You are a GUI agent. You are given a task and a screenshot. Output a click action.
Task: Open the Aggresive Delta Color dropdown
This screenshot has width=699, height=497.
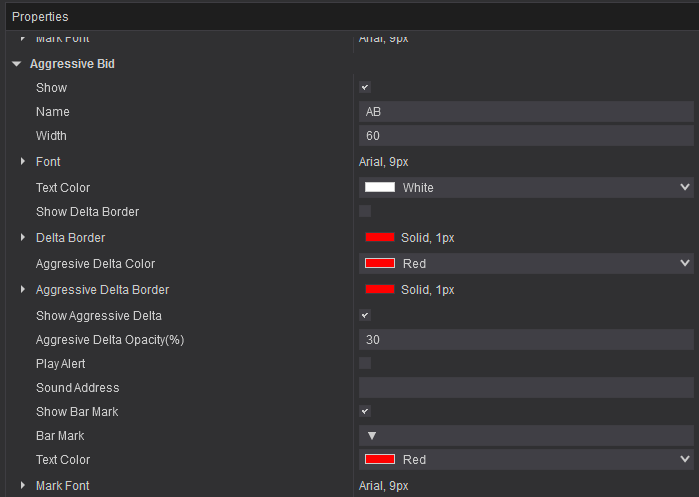pyautogui.click(x=684, y=263)
